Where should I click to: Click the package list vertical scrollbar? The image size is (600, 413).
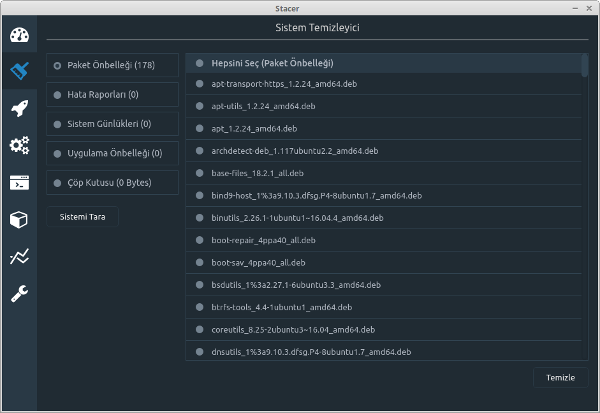[x=585, y=207]
